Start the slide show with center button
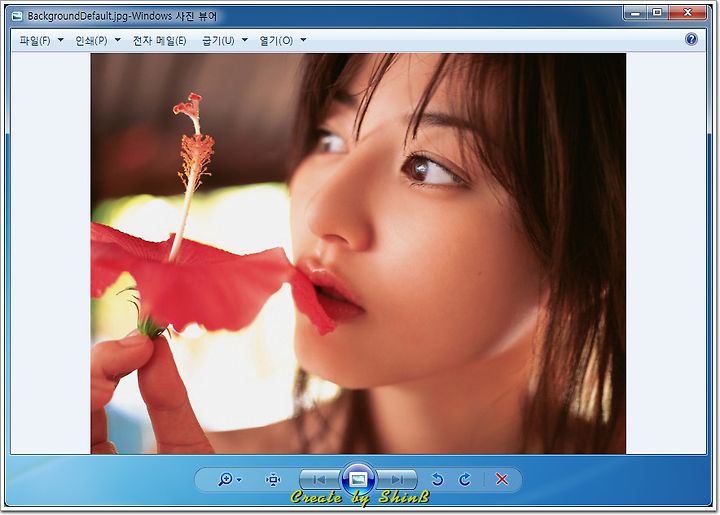This screenshot has width=720, height=515. pyautogui.click(x=358, y=480)
